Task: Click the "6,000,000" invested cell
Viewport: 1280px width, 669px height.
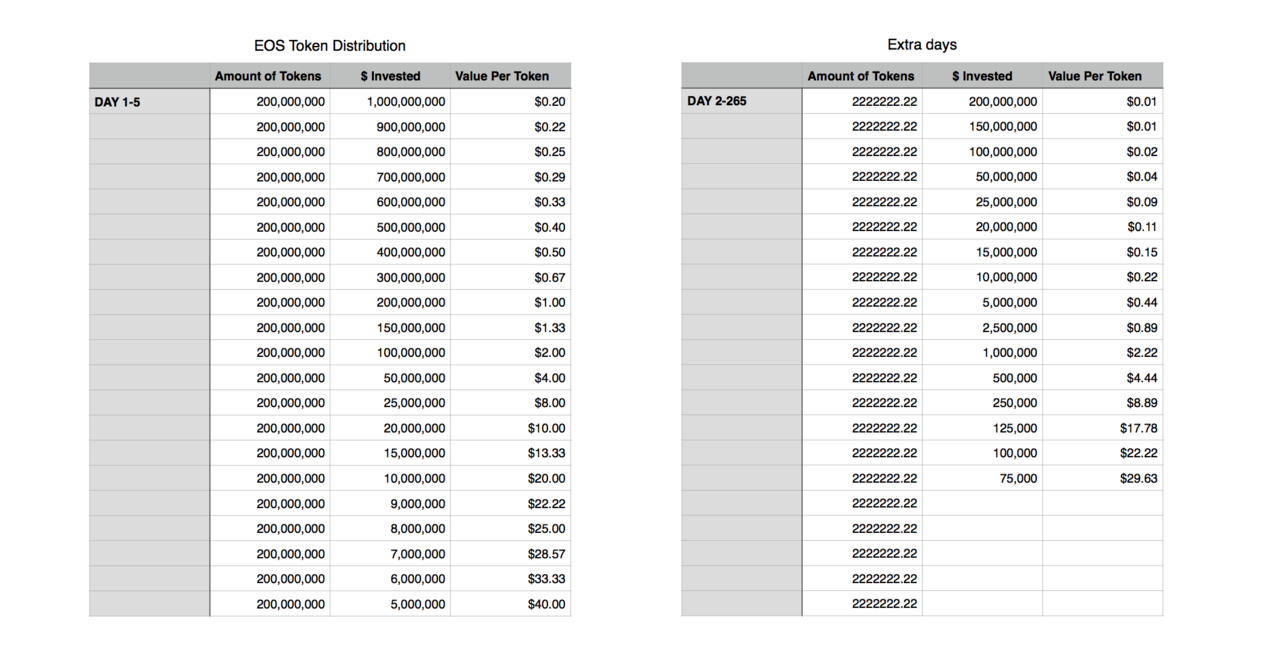Action: 390,579
